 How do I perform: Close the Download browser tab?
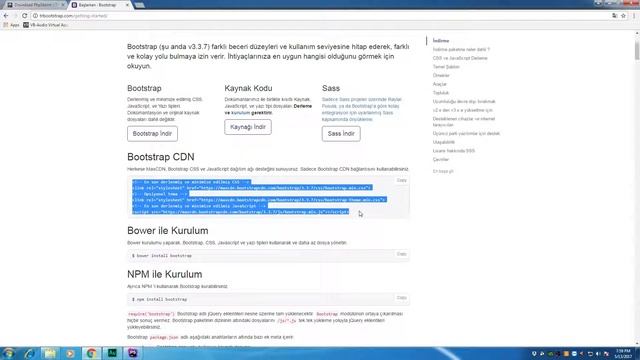coord(62,5)
